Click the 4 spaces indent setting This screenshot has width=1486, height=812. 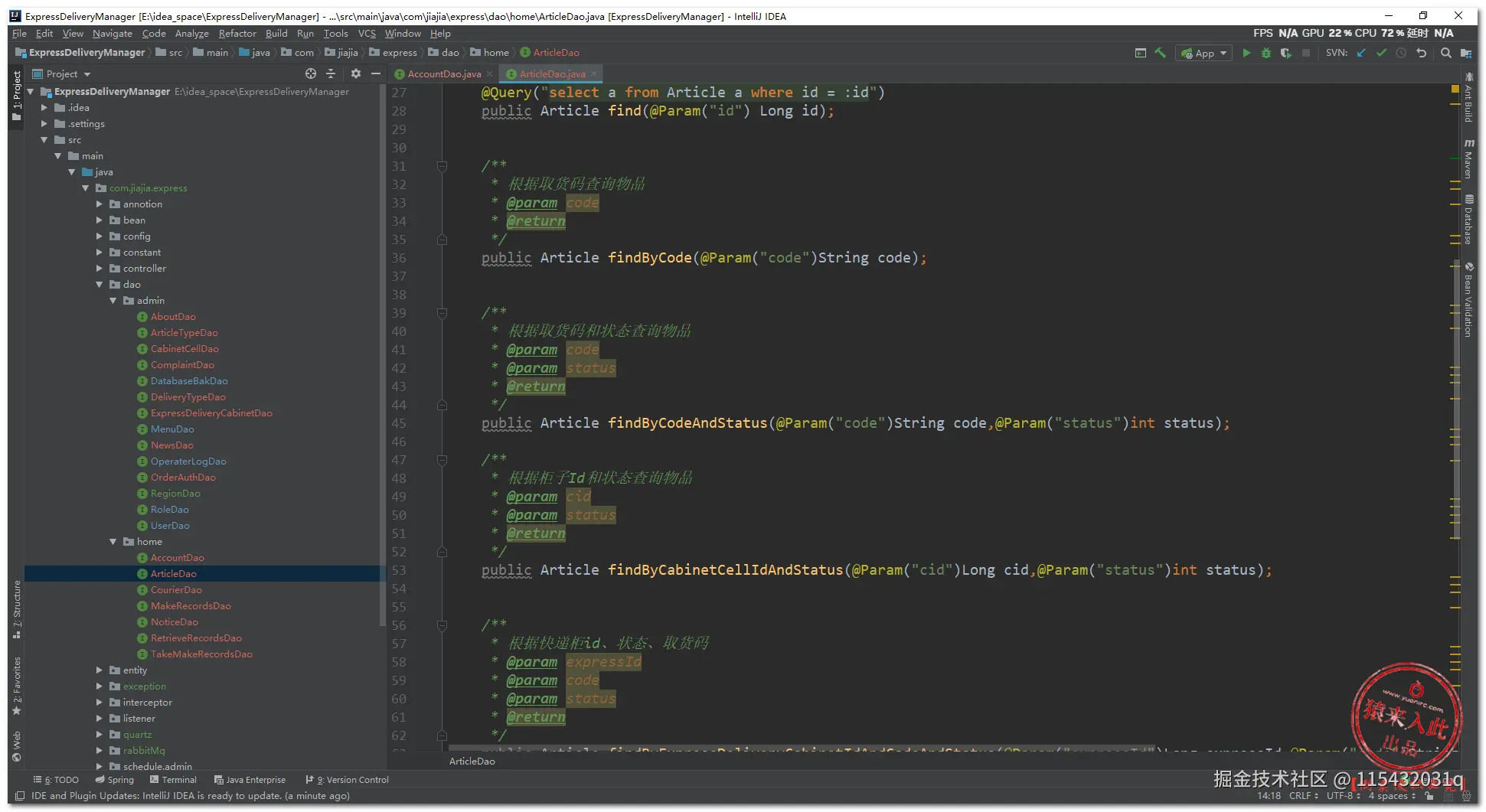coord(1393,796)
